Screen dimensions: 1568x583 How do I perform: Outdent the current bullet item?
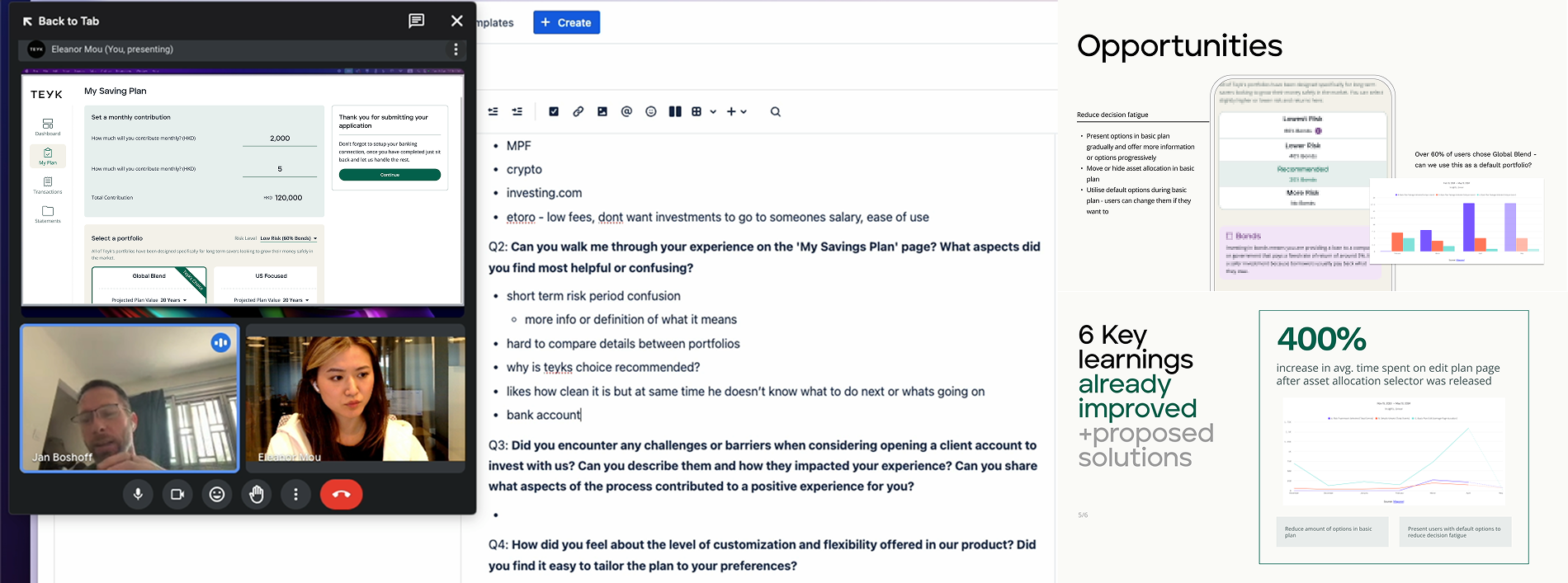click(494, 111)
